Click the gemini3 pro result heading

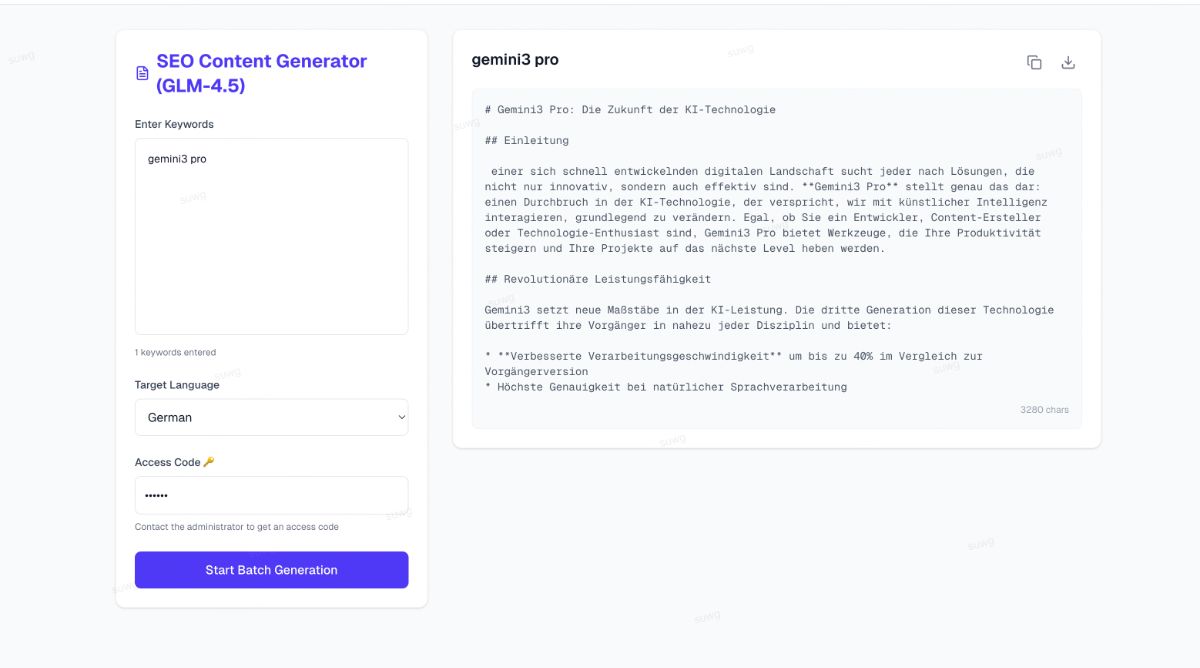[515, 60]
